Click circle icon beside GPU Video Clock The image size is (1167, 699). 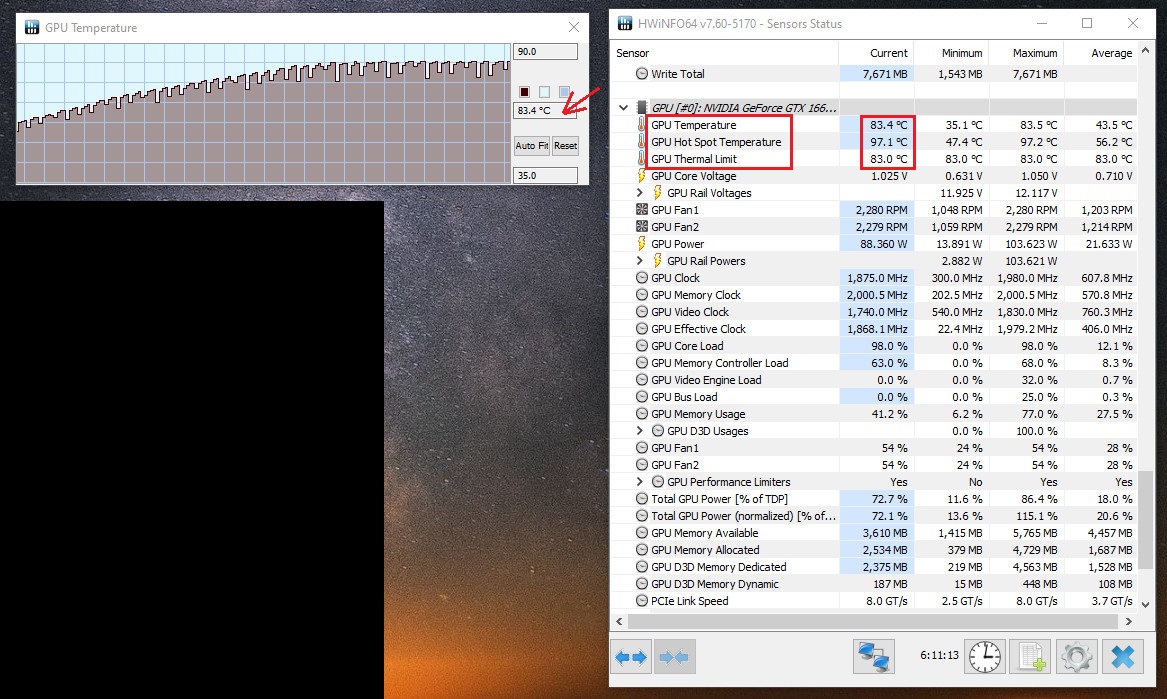click(642, 312)
